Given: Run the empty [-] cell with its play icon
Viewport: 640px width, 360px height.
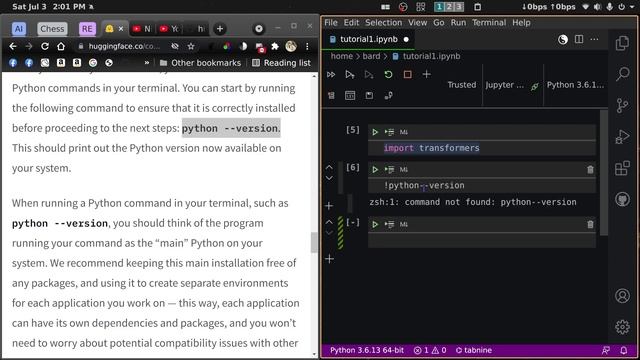Looking at the screenshot, I should [375, 224].
